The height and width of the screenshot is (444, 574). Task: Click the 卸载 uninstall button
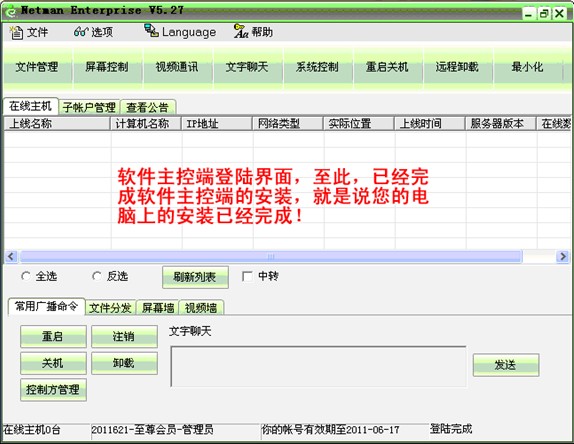[x=124, y=363]
